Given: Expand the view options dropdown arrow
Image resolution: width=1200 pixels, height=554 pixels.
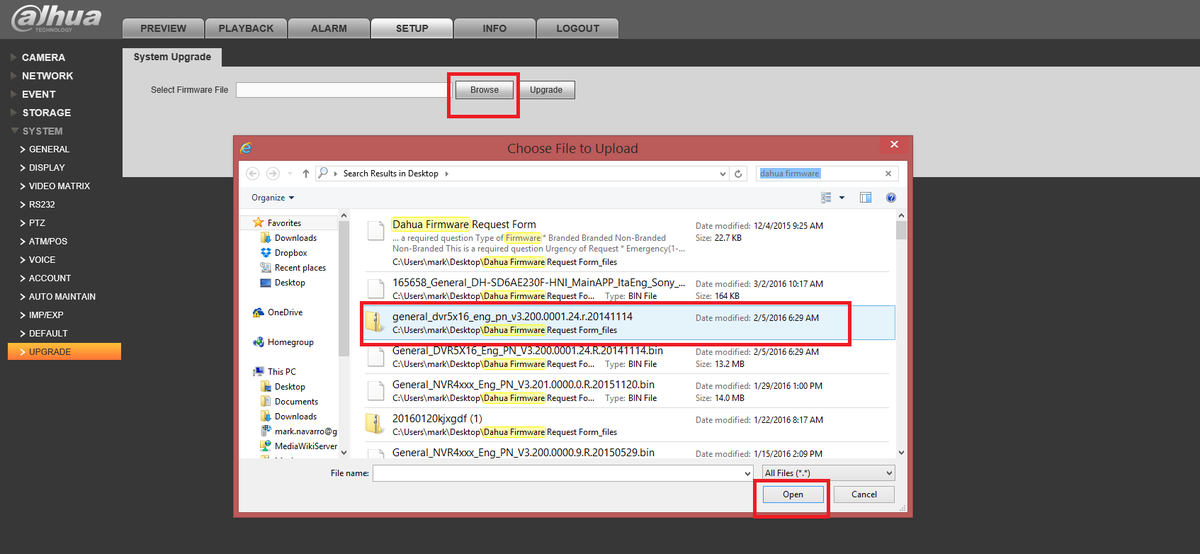Looking at the screenshot, I should tap(842, 198).
